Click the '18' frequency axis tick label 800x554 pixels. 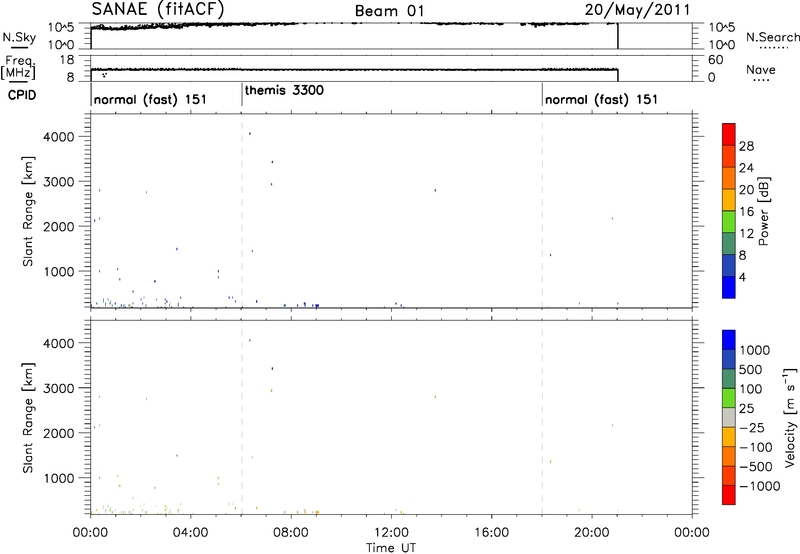(x=67, y=60)
